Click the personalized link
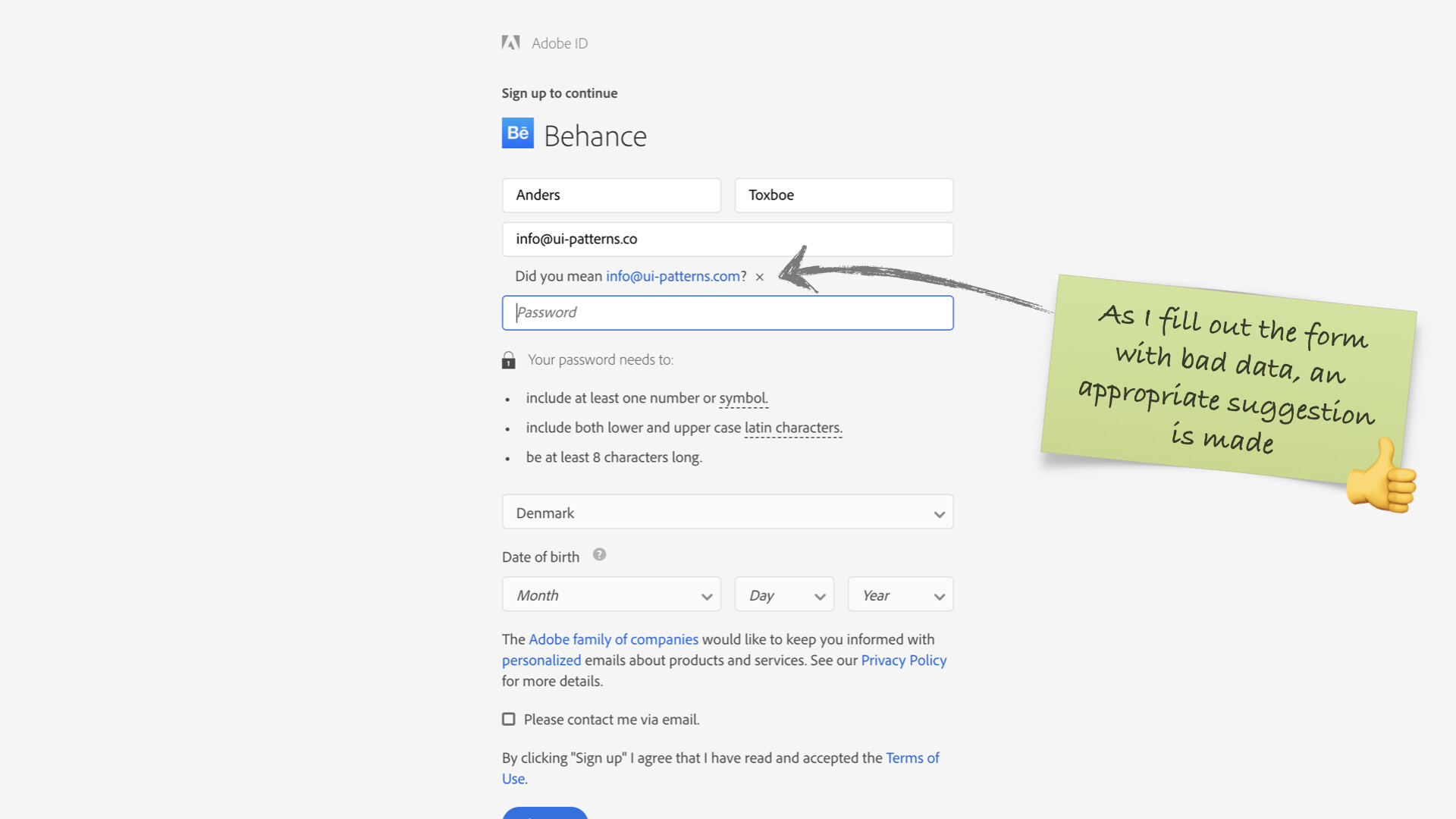The image size is (1456, 819). click(541, 661)
